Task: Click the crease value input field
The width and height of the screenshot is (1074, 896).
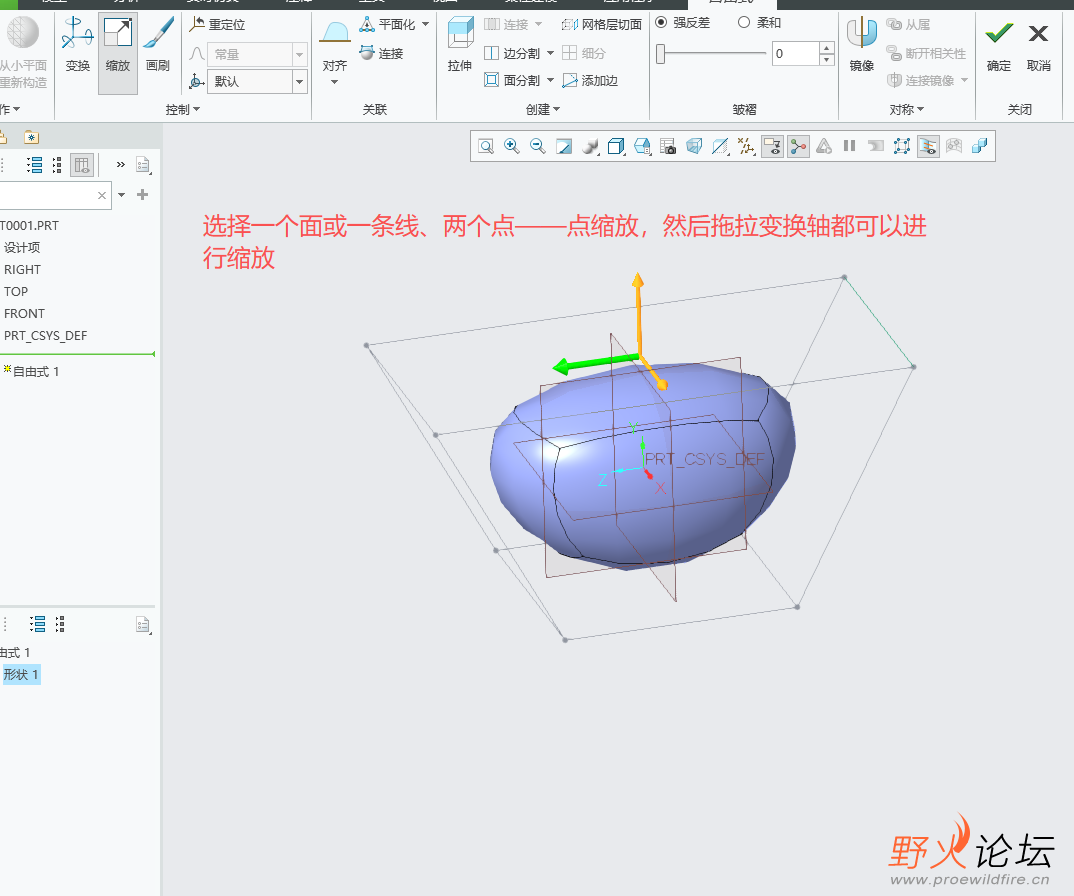Action: [x=795, y=53]
